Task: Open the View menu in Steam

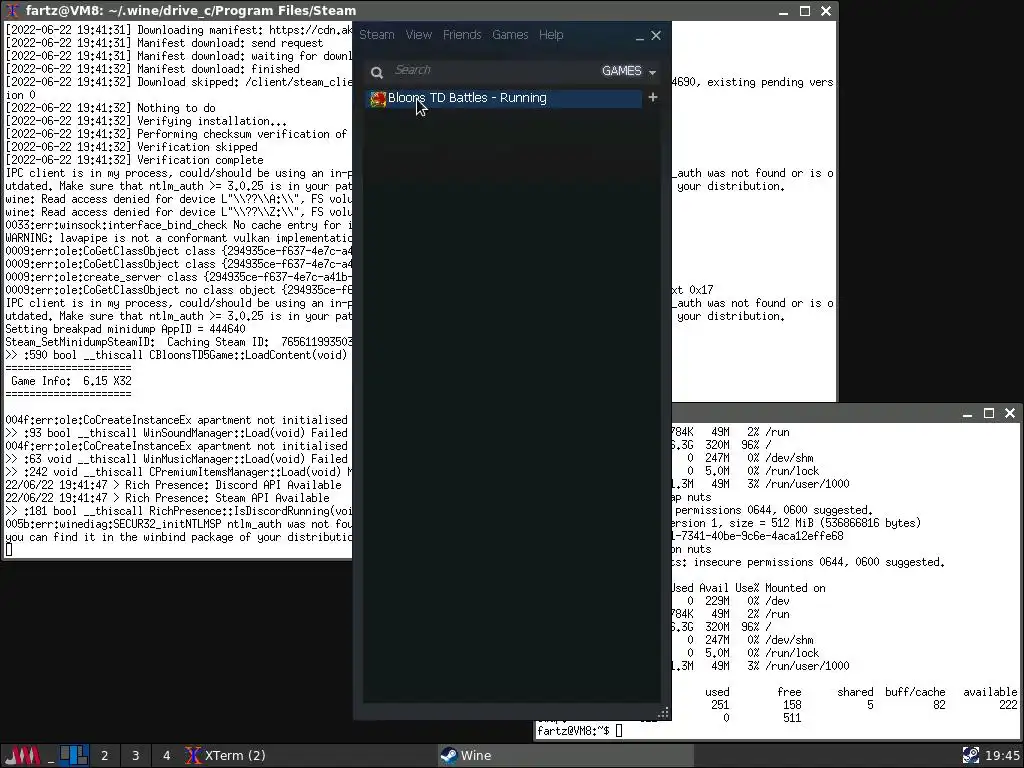Action: [x=419, y=35]
